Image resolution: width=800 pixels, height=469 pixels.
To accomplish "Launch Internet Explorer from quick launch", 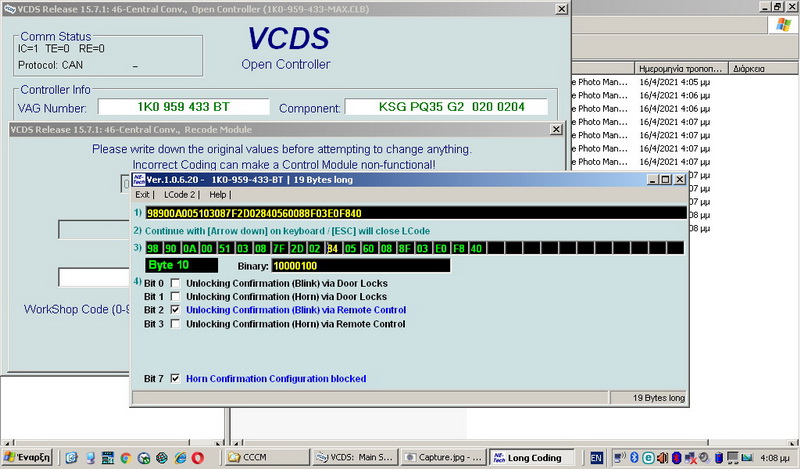I will click(x=180, y=458).
